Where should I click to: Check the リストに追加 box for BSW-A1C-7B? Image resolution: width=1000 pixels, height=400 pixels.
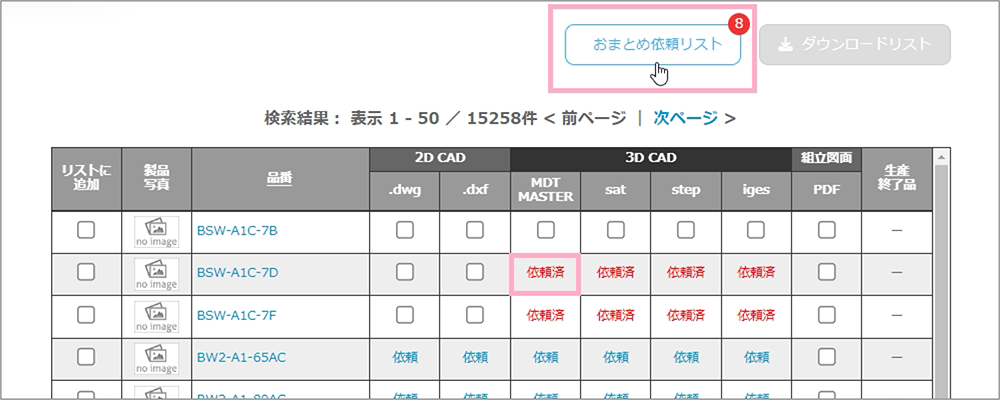[x=86, y=231]
